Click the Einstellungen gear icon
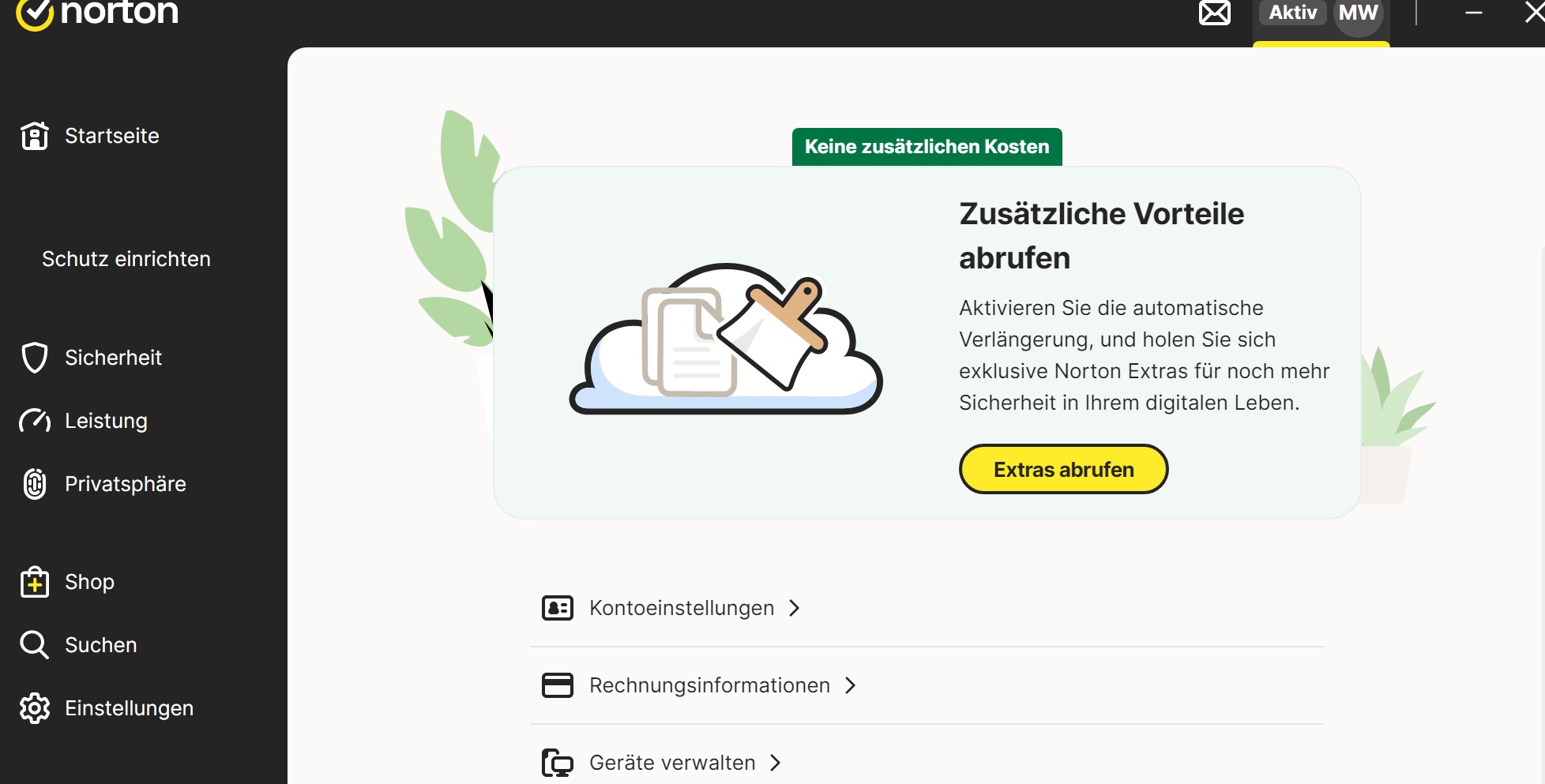Viewport: 1545px width, 784px height. coord(35,708)
